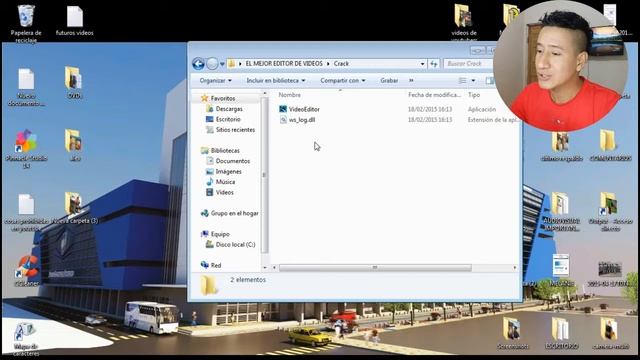The image size is (640, 360).
Task: Open Disco local (C:) drive
Action: 235,244
